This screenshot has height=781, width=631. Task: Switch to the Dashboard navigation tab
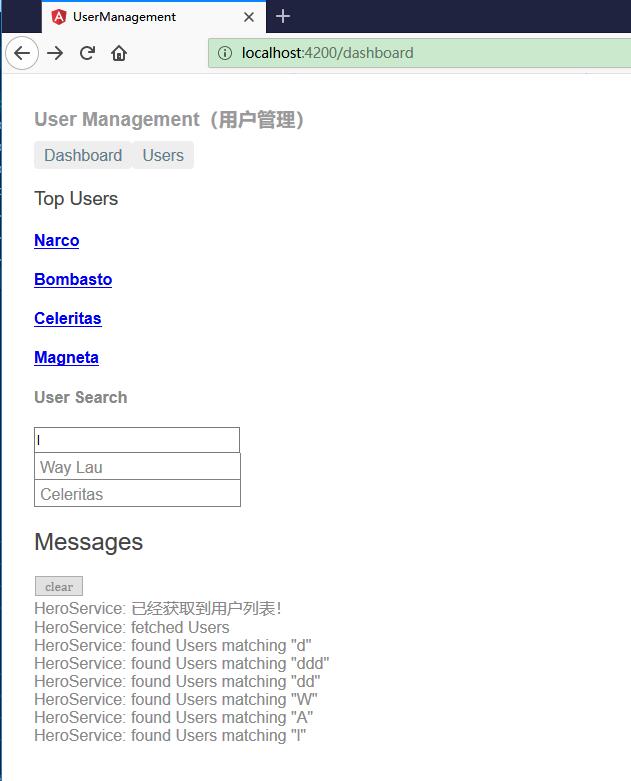tap(83, 155)
